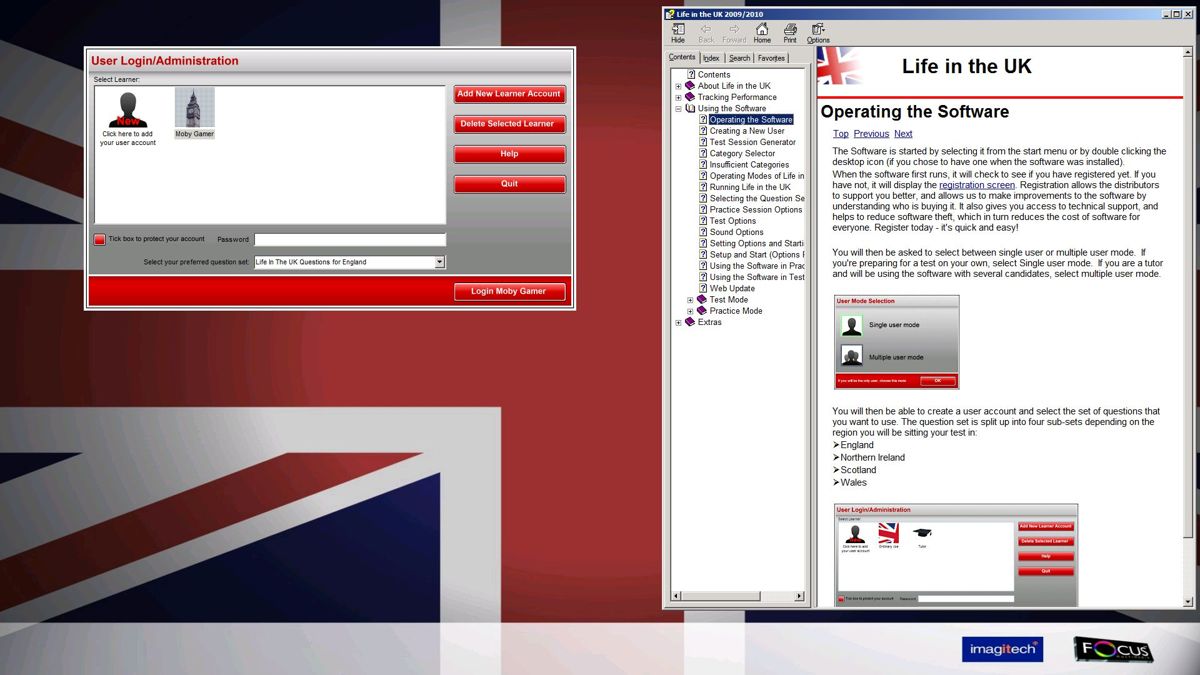Select the new user silhouette icon
Viewport: 1200px width, 675px height.
pos(128,109)
